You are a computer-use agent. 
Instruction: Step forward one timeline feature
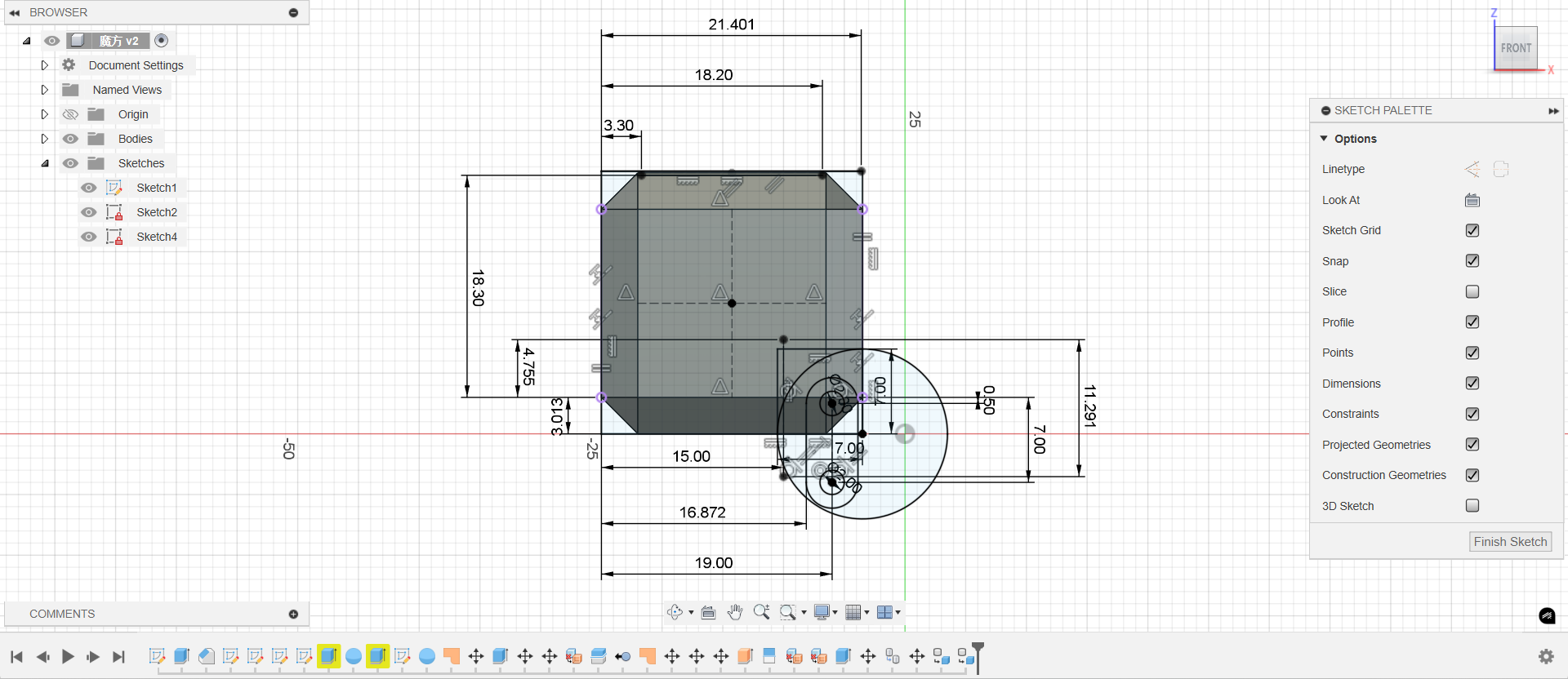(x=93, y=656)
